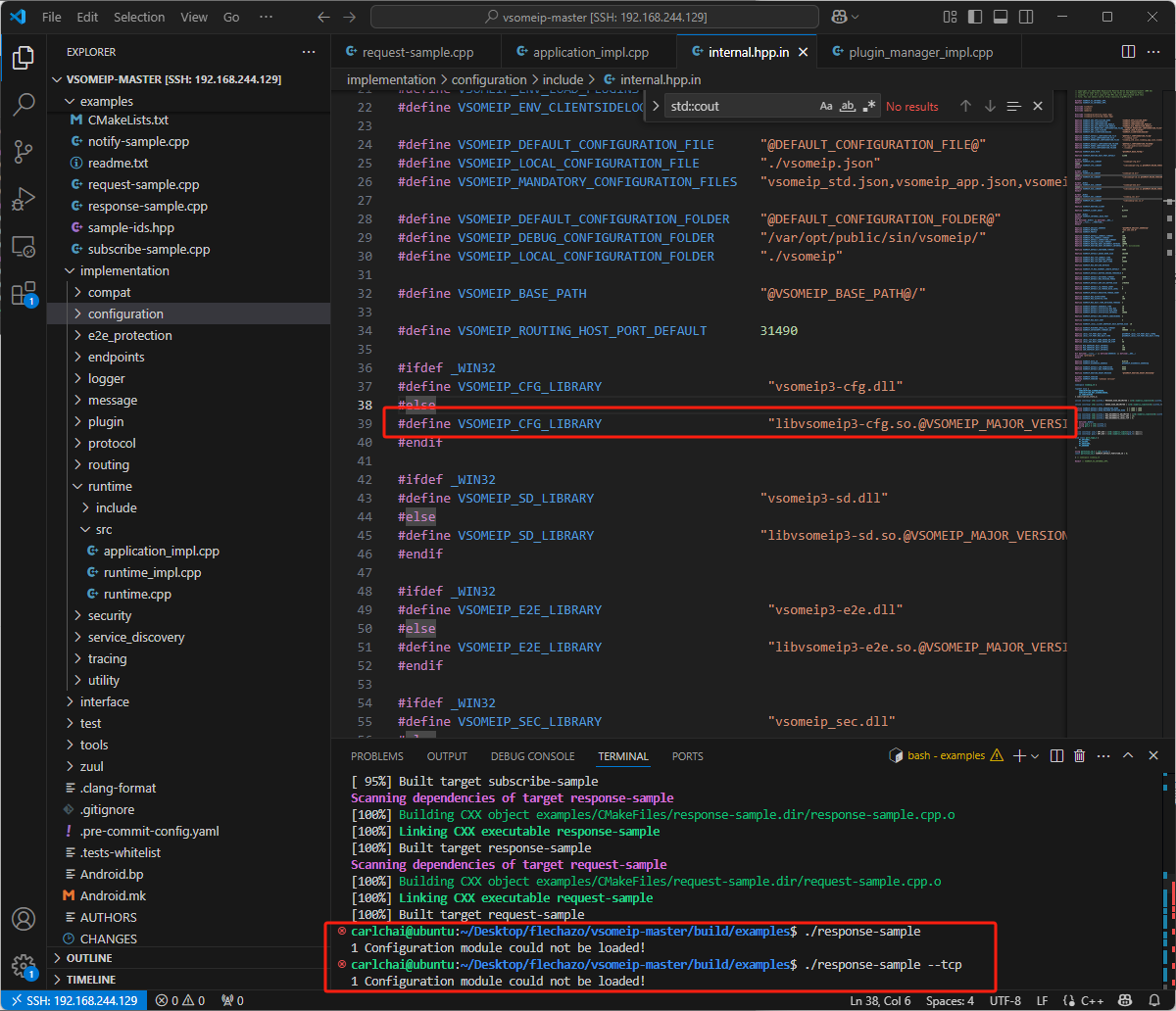Toggle Match Whole Word in find widget
The height and width of the screenshot is (1011, 1176).
[x=849, y=106]
